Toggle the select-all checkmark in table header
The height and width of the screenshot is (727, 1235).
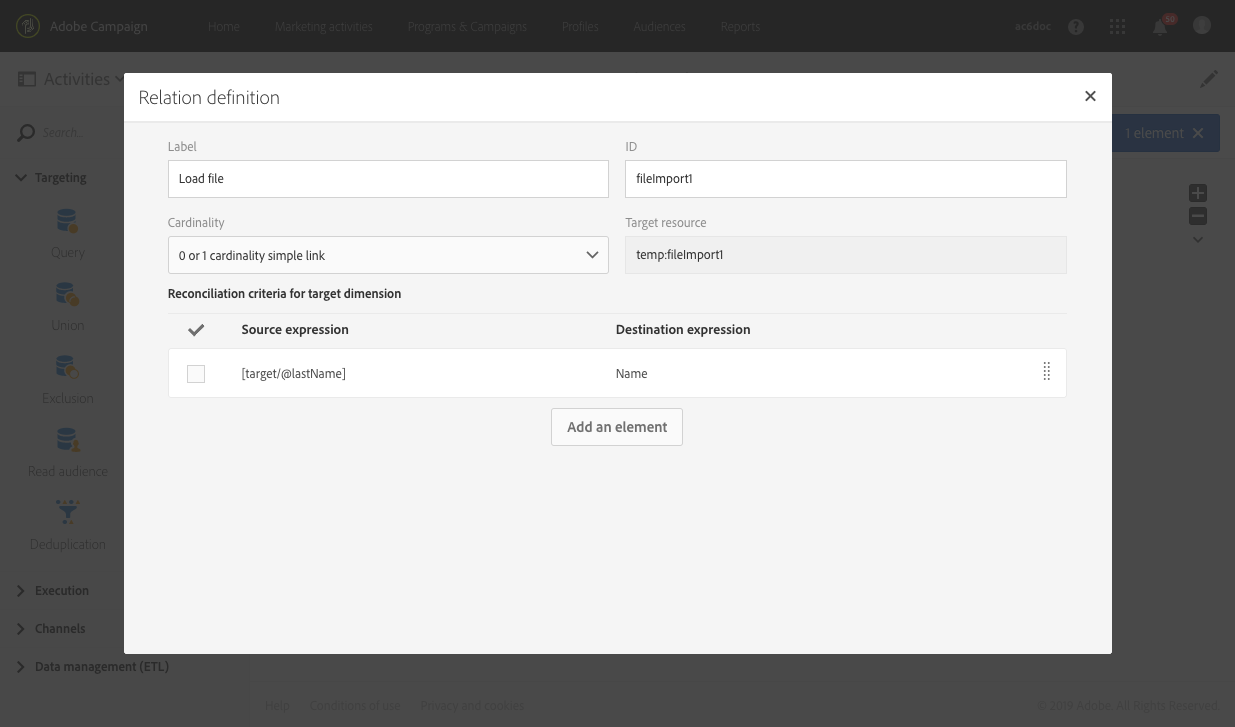click(x=196, y=330)
